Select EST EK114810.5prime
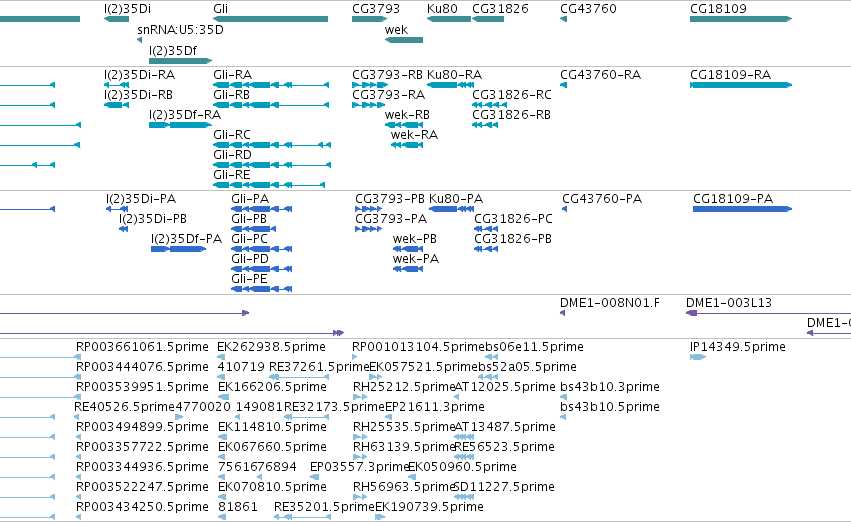 coord(272,427)
